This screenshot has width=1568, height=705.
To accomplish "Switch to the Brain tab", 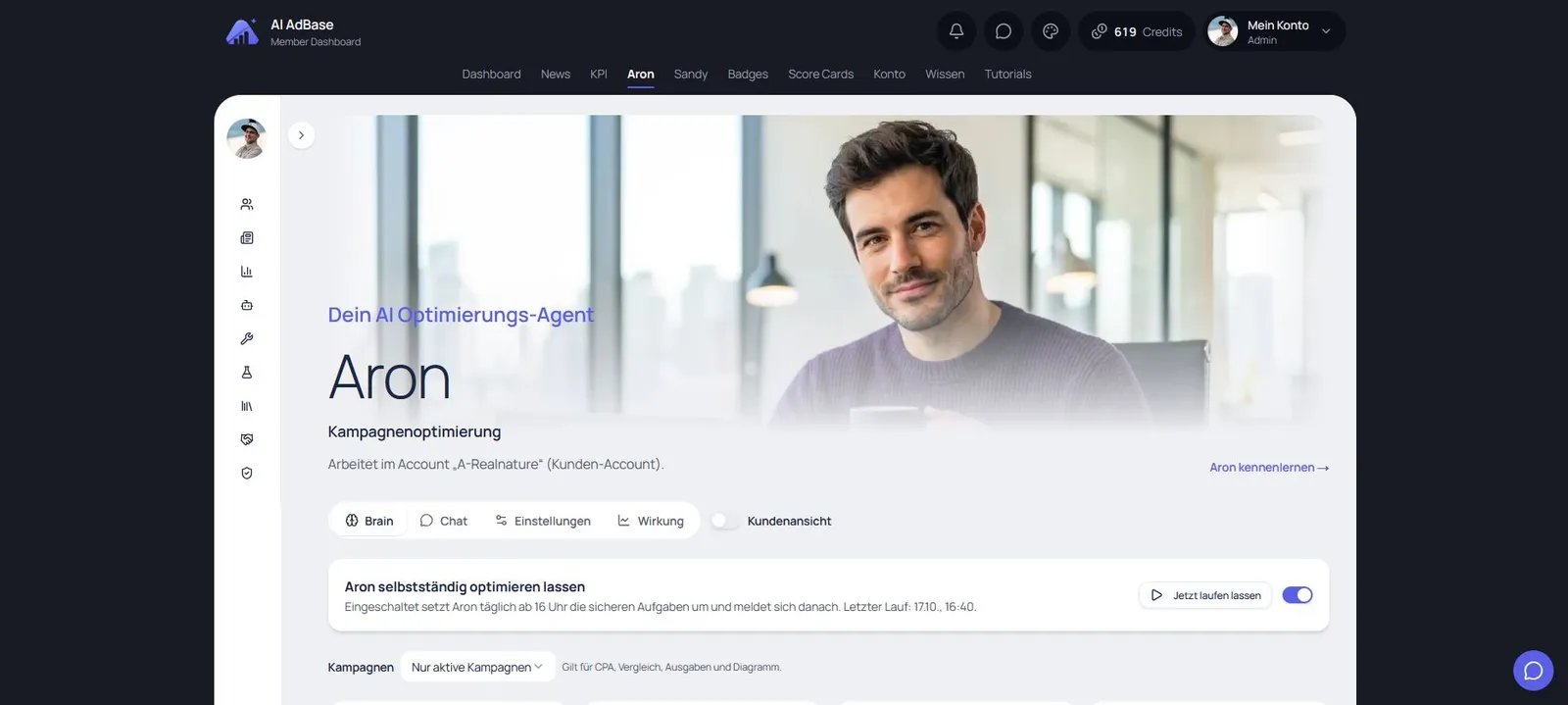I will tap(369, 521).
